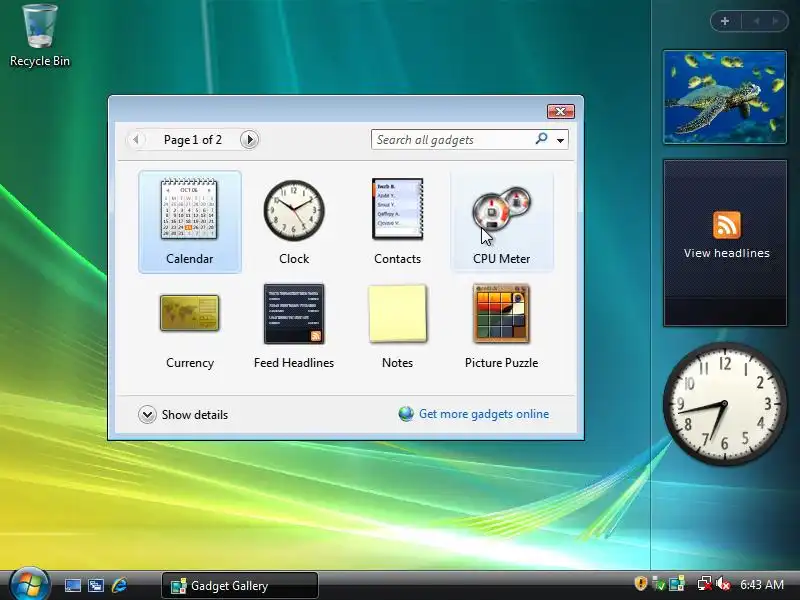
Task: Select the Contacts gadget icon
Action: coord(397,209)
